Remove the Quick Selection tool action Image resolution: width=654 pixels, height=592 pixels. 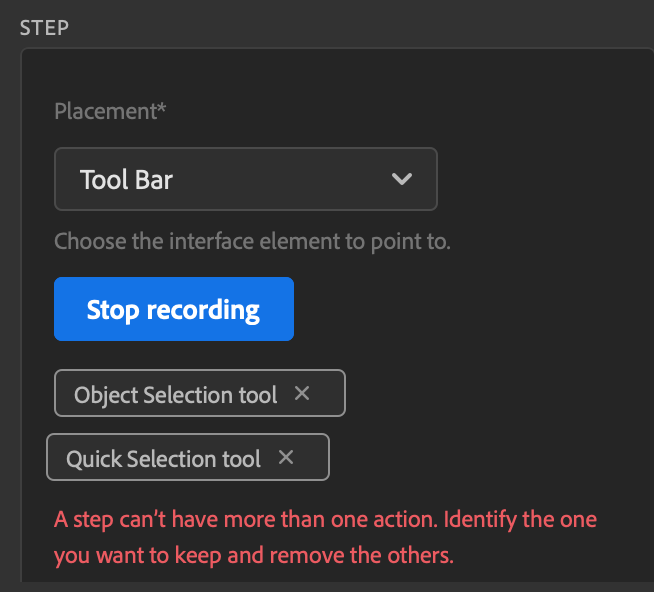click(286, 458)
